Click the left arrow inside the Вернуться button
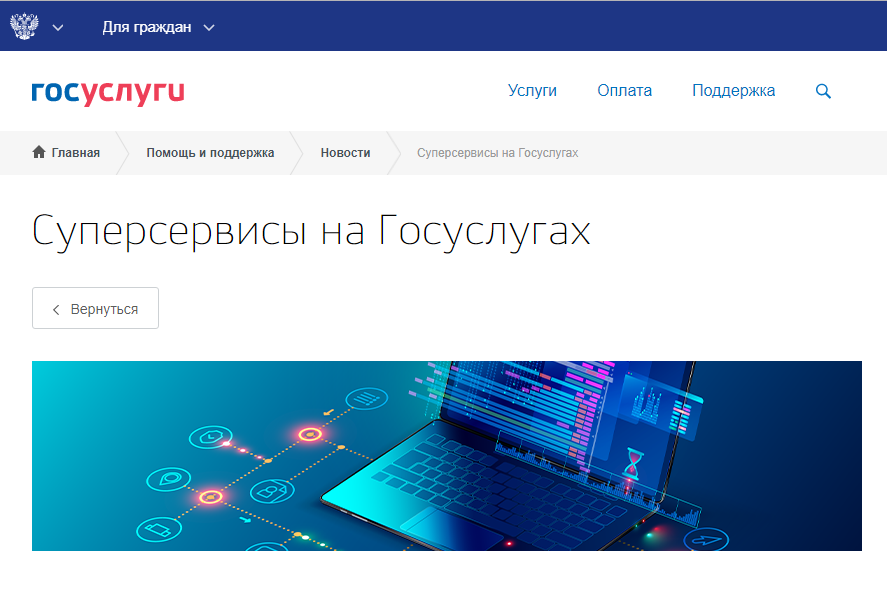Screen dimensions: 887x590 pyautogui.click(x=57, y=309)
